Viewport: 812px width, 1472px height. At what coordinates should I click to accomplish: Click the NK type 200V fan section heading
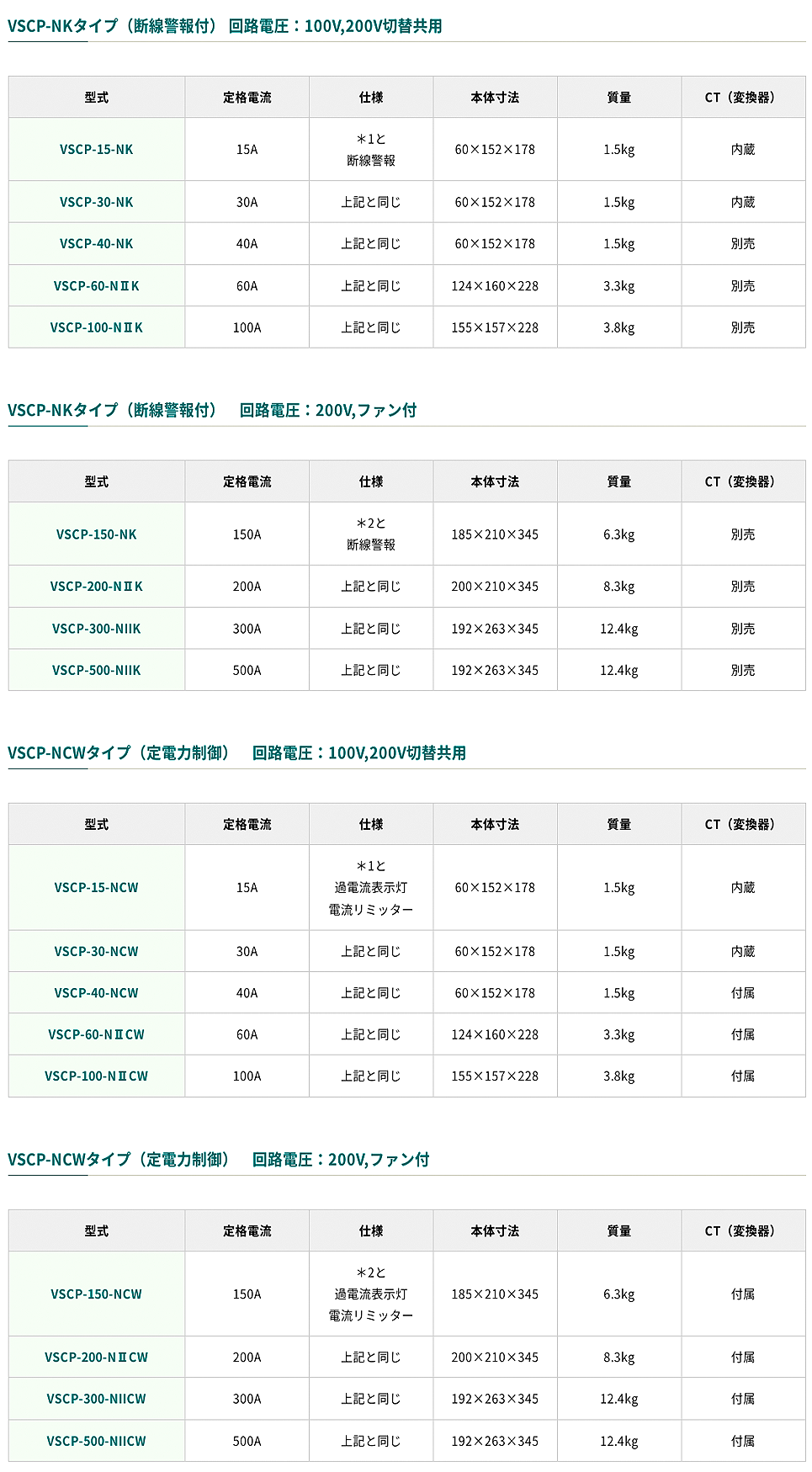click(x=212, y=411)
